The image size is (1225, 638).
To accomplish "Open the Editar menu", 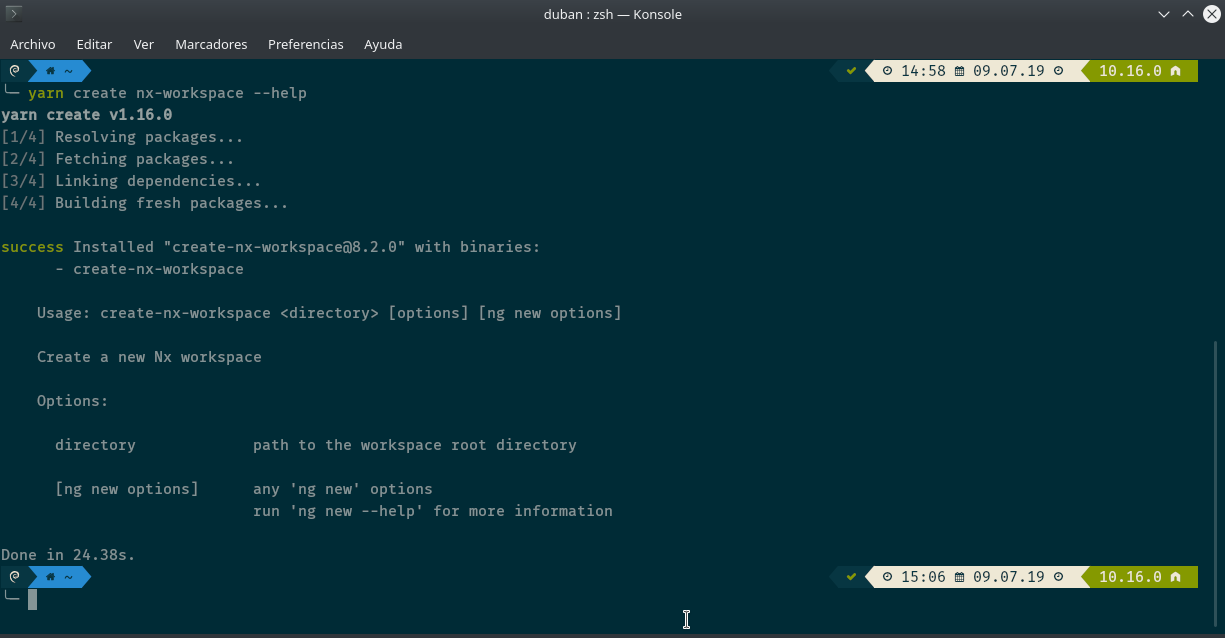I will (94, 44).
